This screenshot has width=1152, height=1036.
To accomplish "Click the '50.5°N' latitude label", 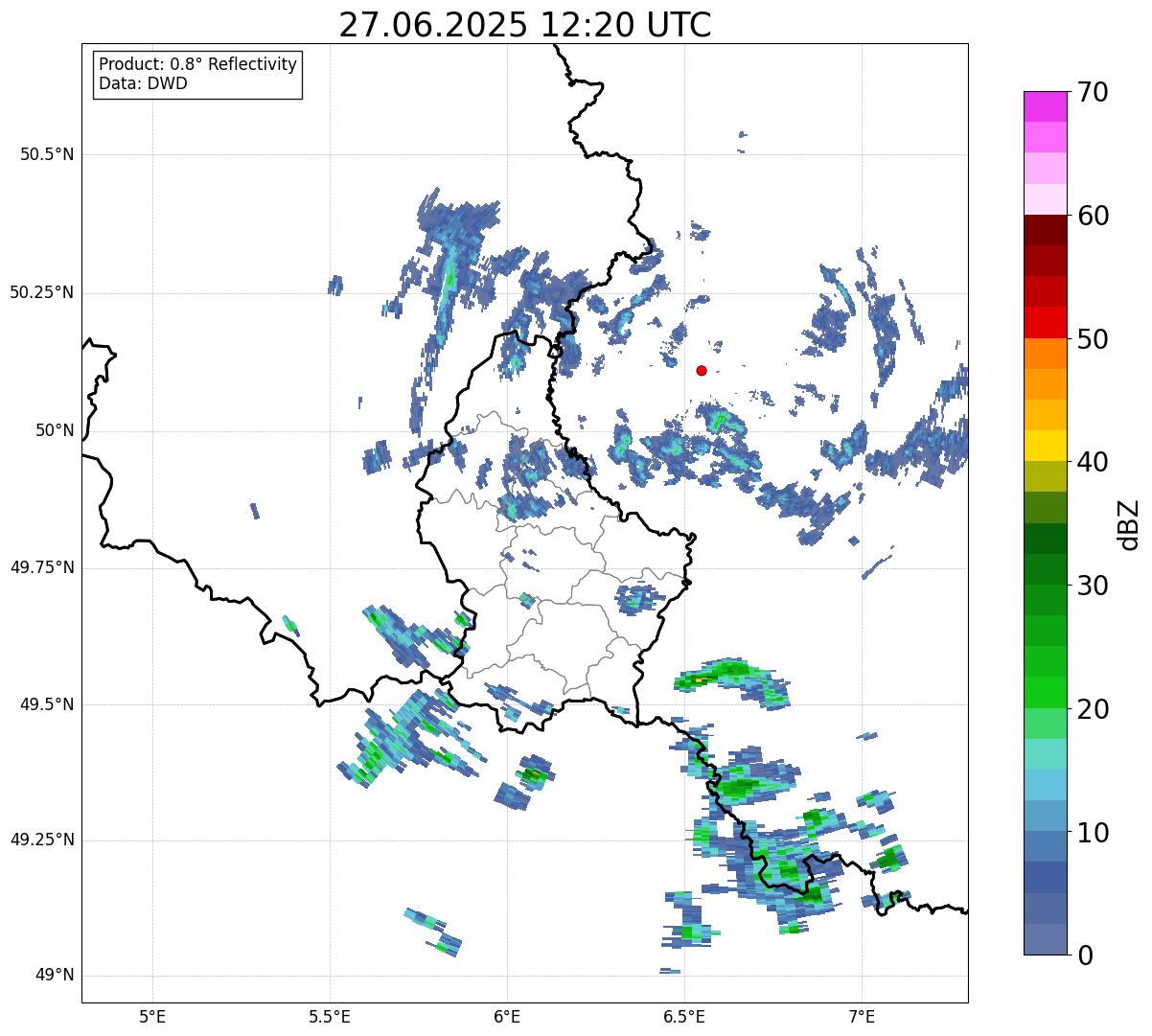I will (x=47, y=154).
